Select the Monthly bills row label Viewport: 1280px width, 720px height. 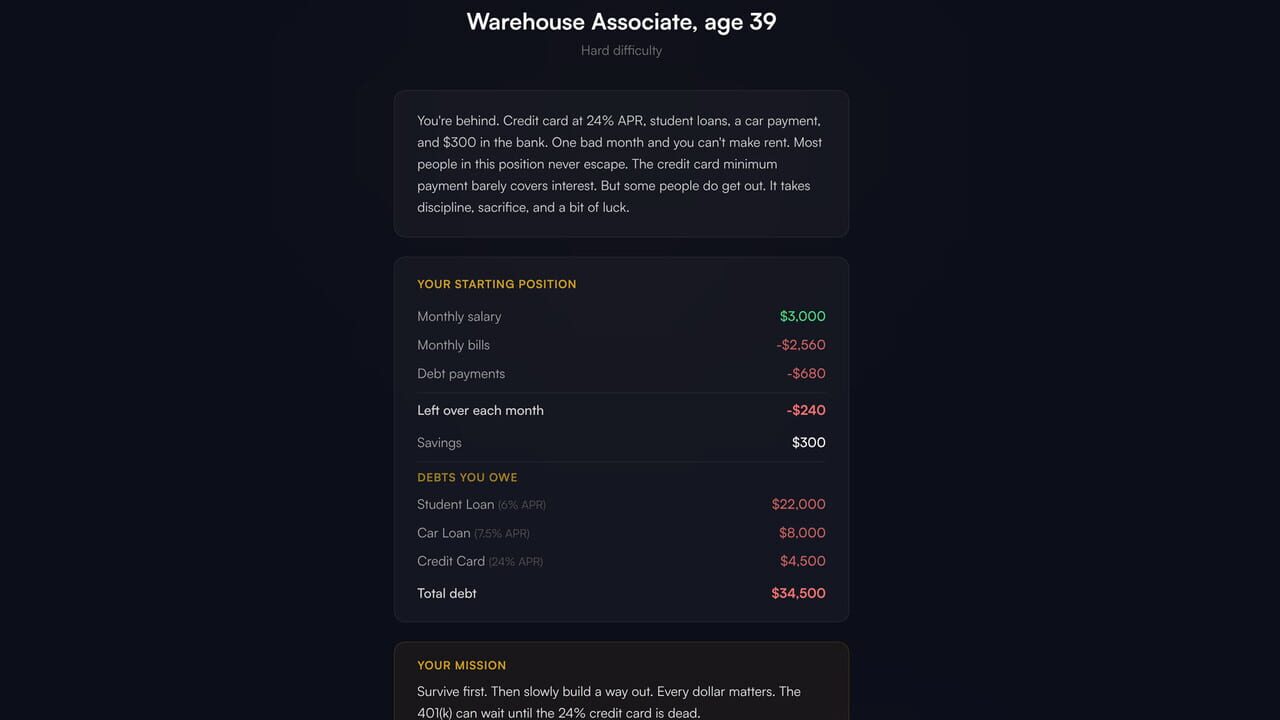[x=453, y=345]
